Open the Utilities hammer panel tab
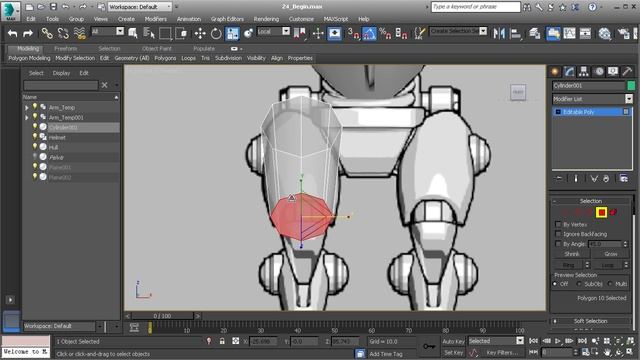Screen dimensions: 640x360 point(627,71)
